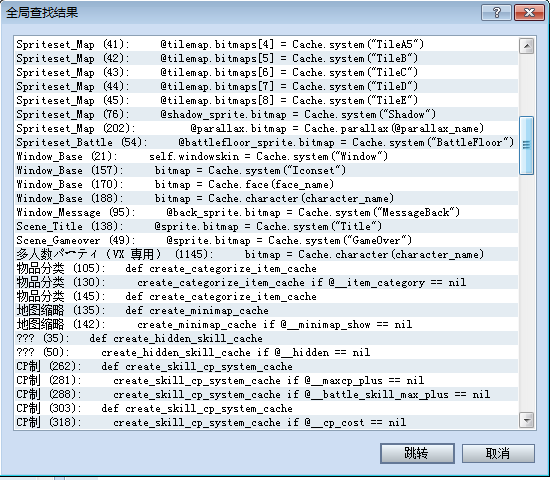Select the Window_Base (188) character result
The image size is (551, 480).
tap(266, 199)
